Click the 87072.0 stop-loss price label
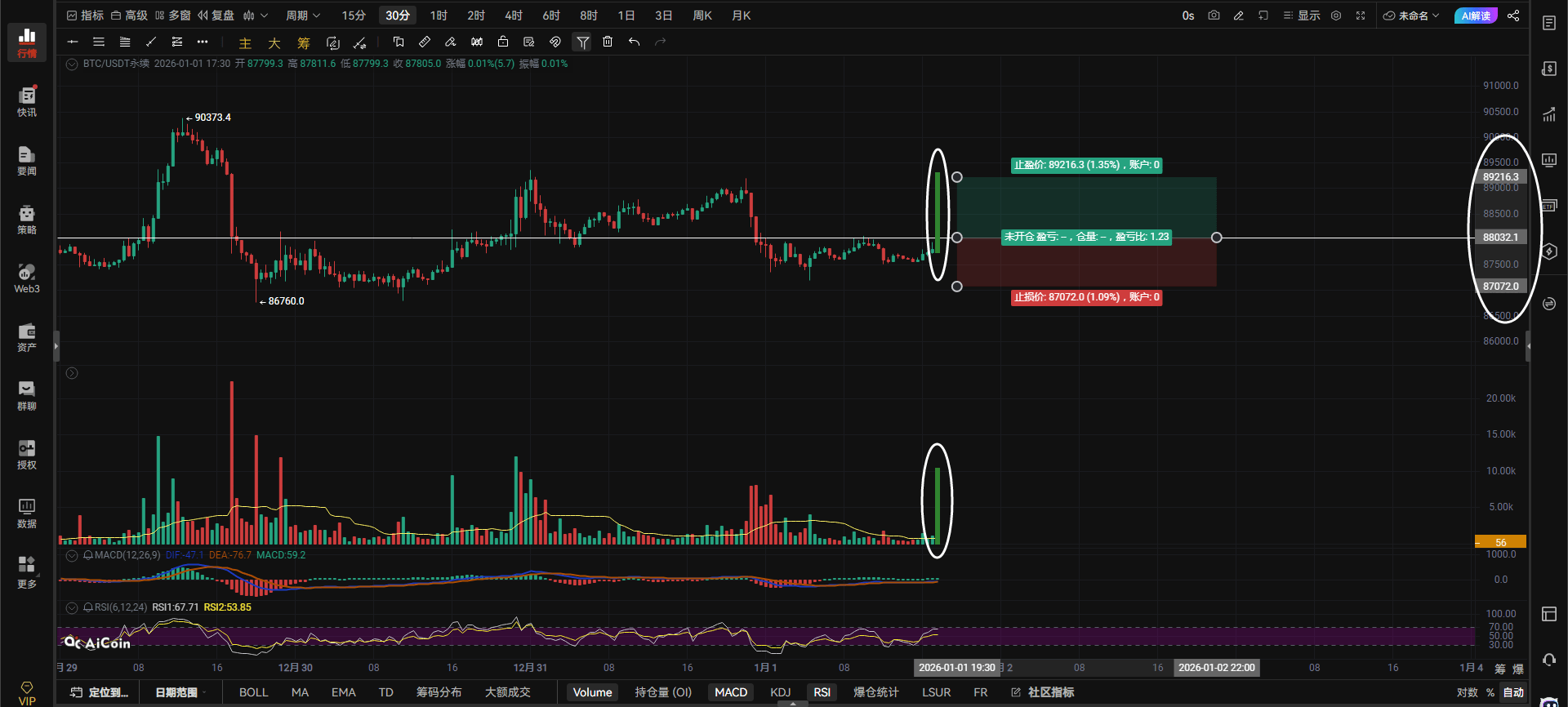 1500,287
